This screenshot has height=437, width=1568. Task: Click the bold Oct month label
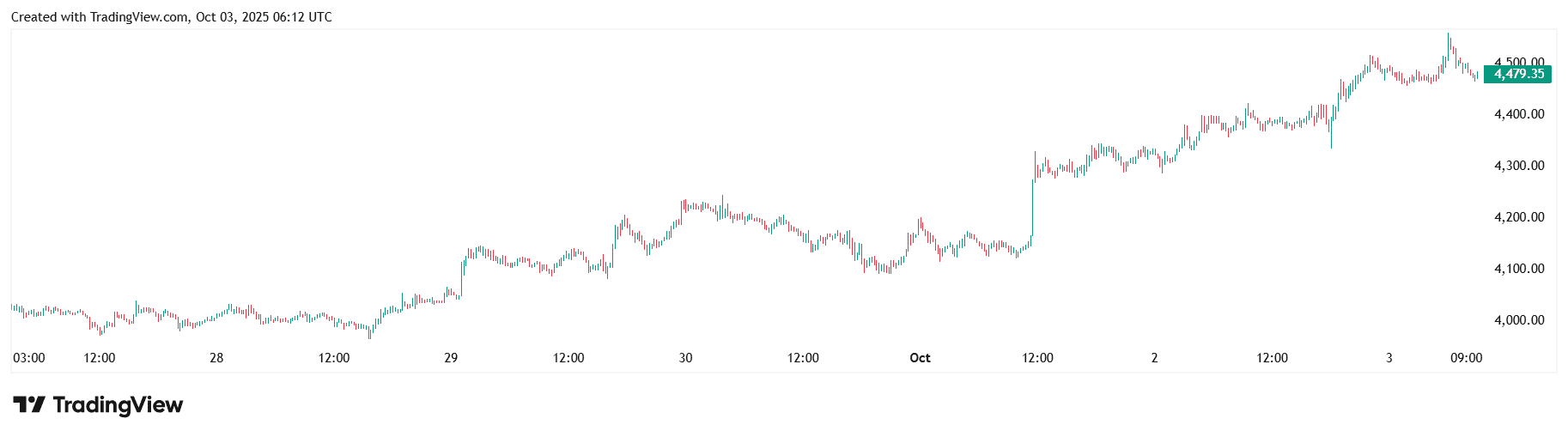920,358
